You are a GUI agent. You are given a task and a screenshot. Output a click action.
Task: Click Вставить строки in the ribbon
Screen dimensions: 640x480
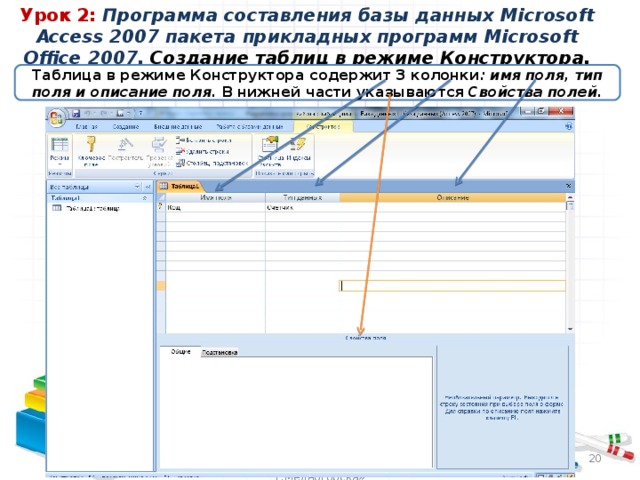click(204, 140)
